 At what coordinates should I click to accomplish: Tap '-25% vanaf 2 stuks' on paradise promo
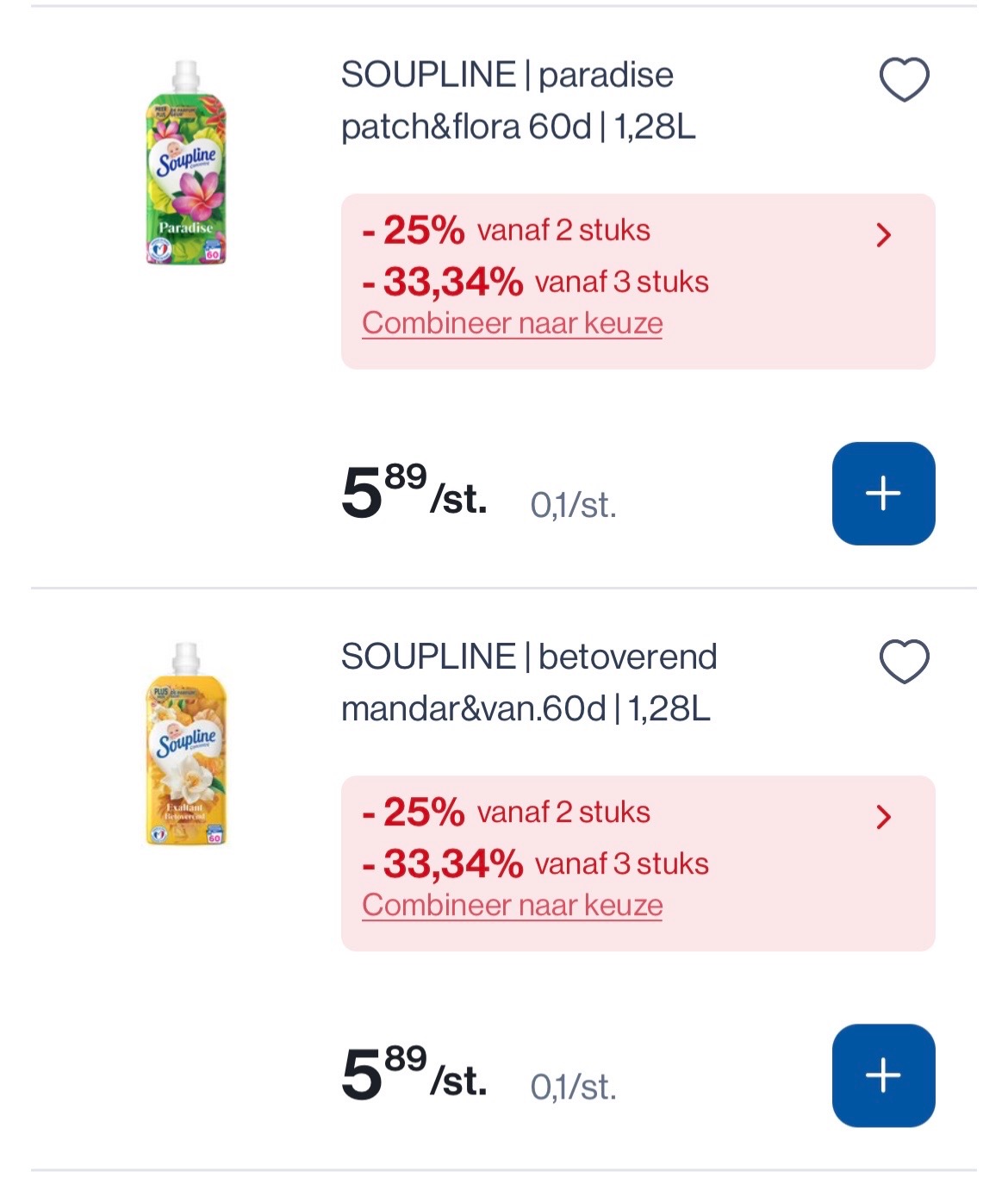click(507, 230)
